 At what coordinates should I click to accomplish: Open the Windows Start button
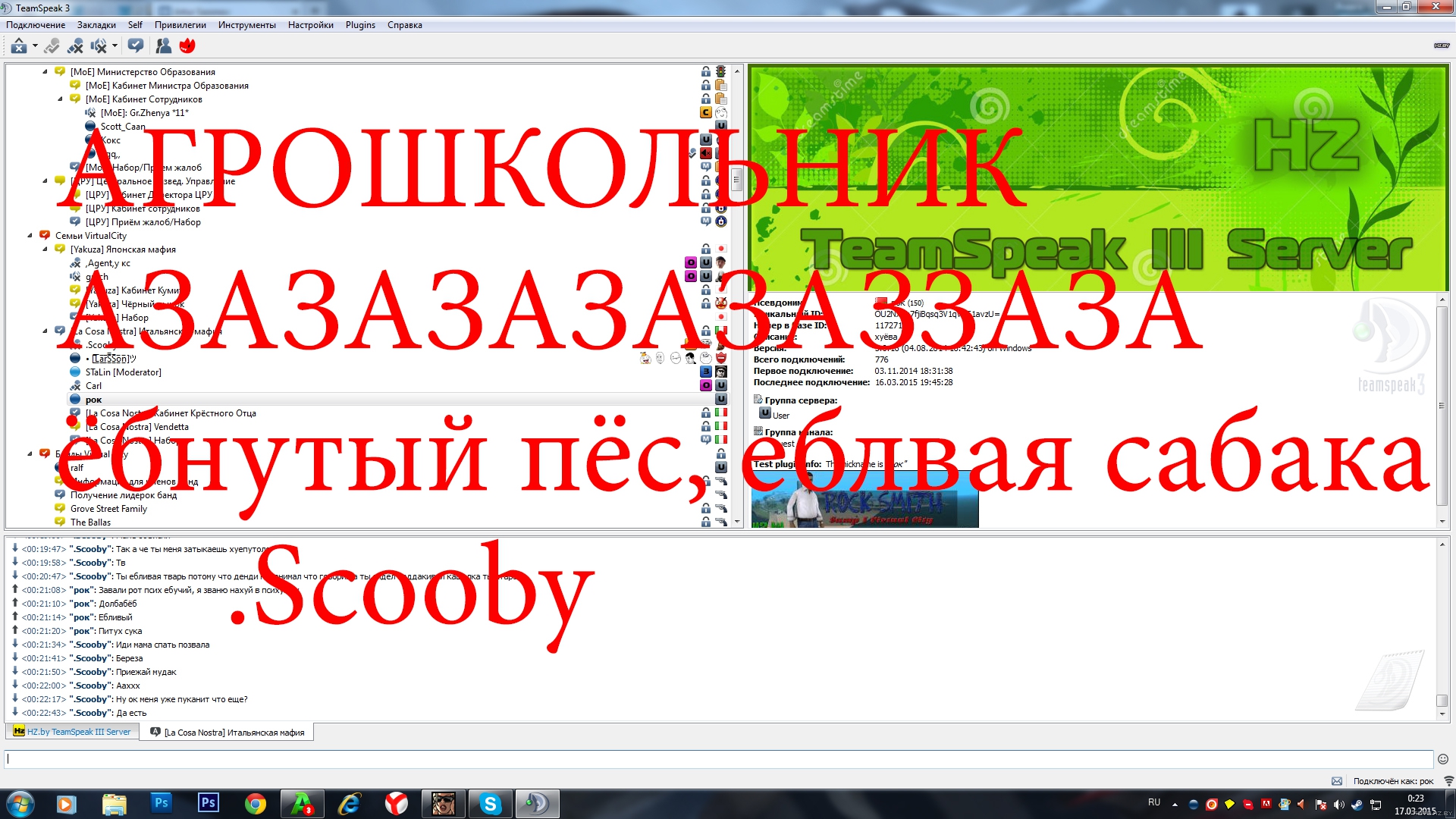pyautogui.click(x=19, y=804)
